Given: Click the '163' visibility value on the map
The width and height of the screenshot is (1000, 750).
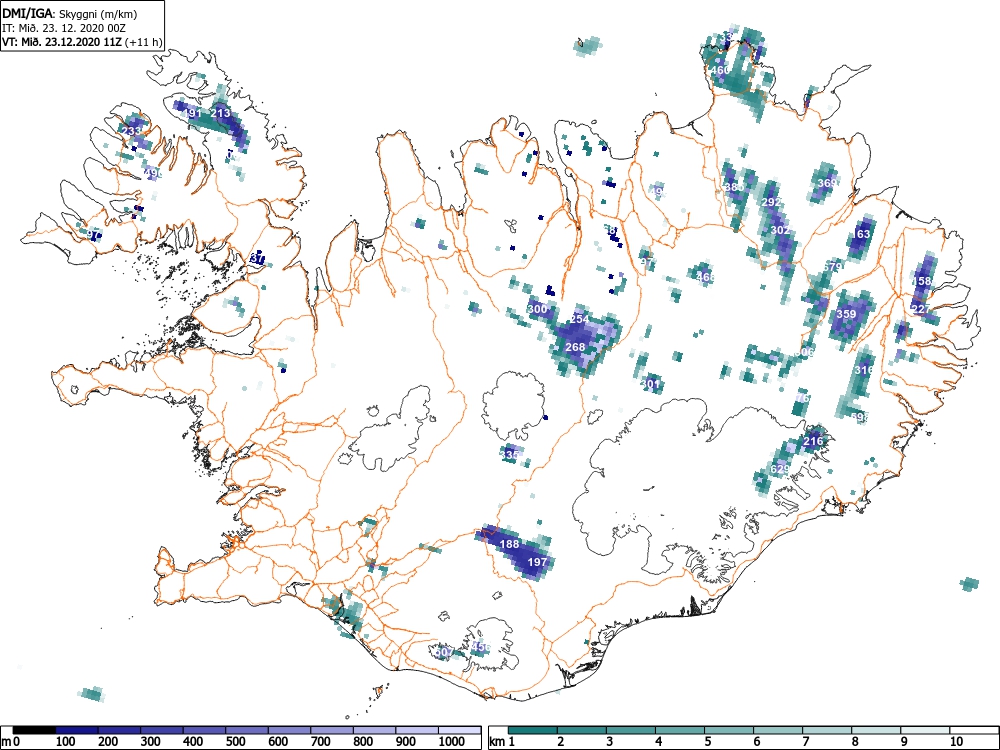Looking at the screenshot, I should pos(861,234).
